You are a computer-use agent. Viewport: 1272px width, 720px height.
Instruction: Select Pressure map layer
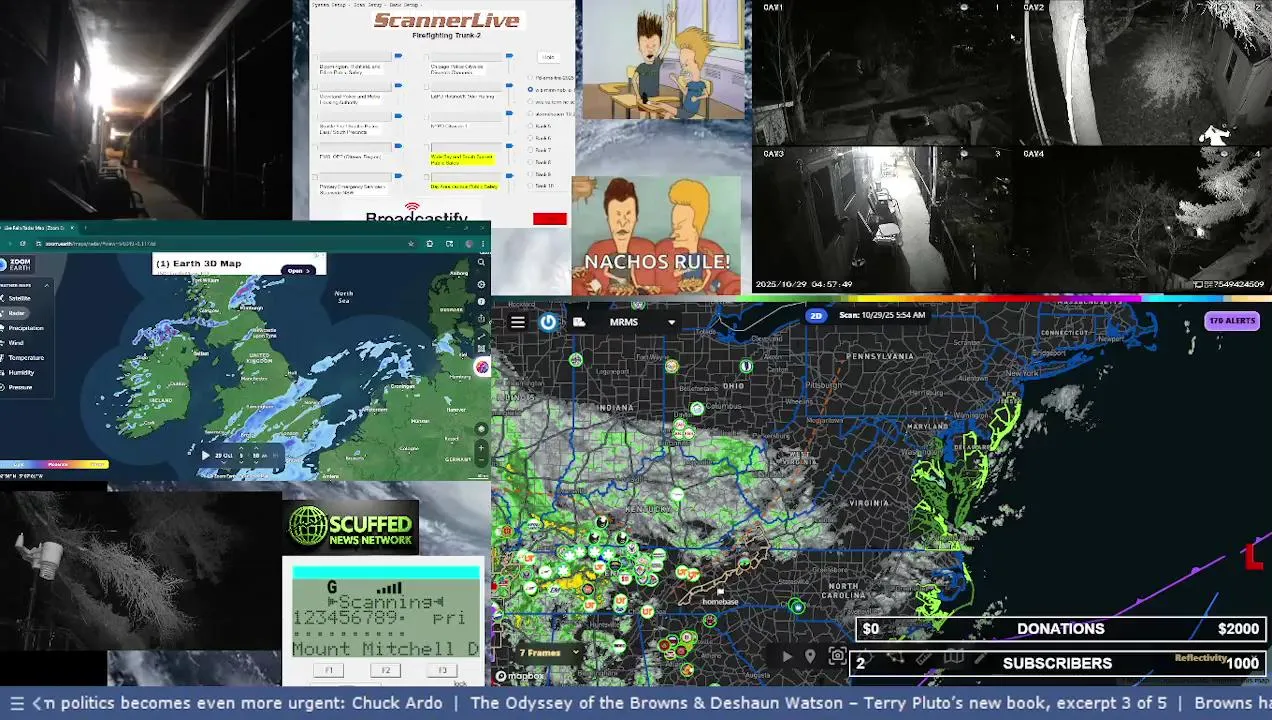click(x=20, y=387)
